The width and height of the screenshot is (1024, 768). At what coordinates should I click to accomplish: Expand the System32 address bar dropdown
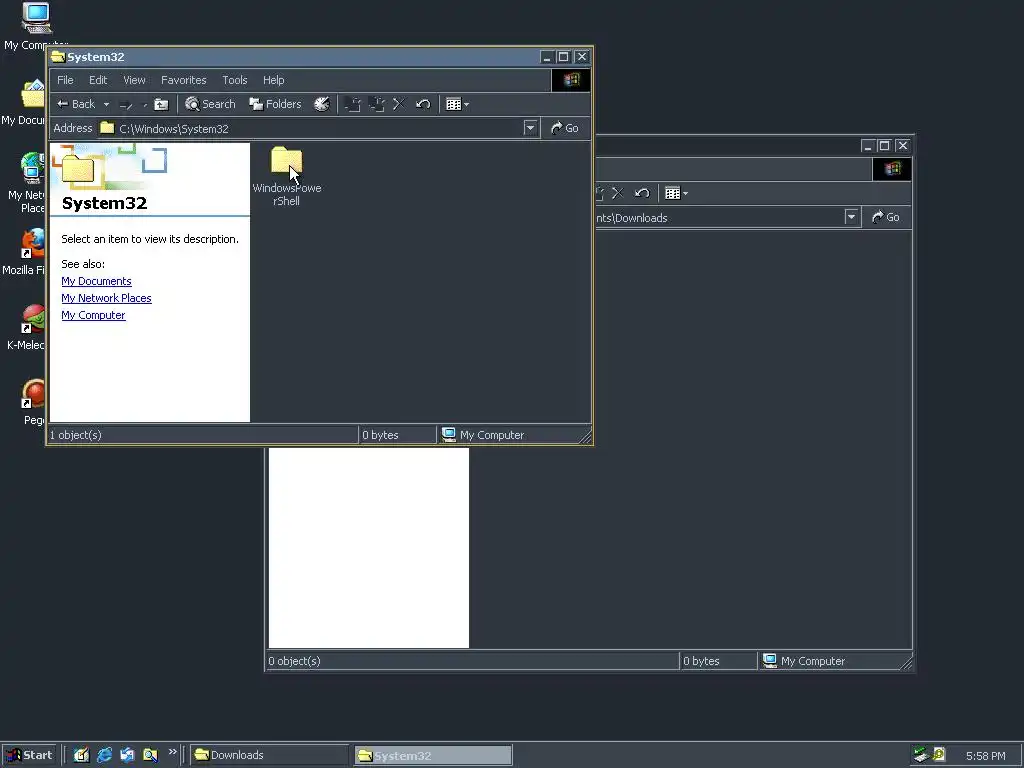tap(530, 128)
